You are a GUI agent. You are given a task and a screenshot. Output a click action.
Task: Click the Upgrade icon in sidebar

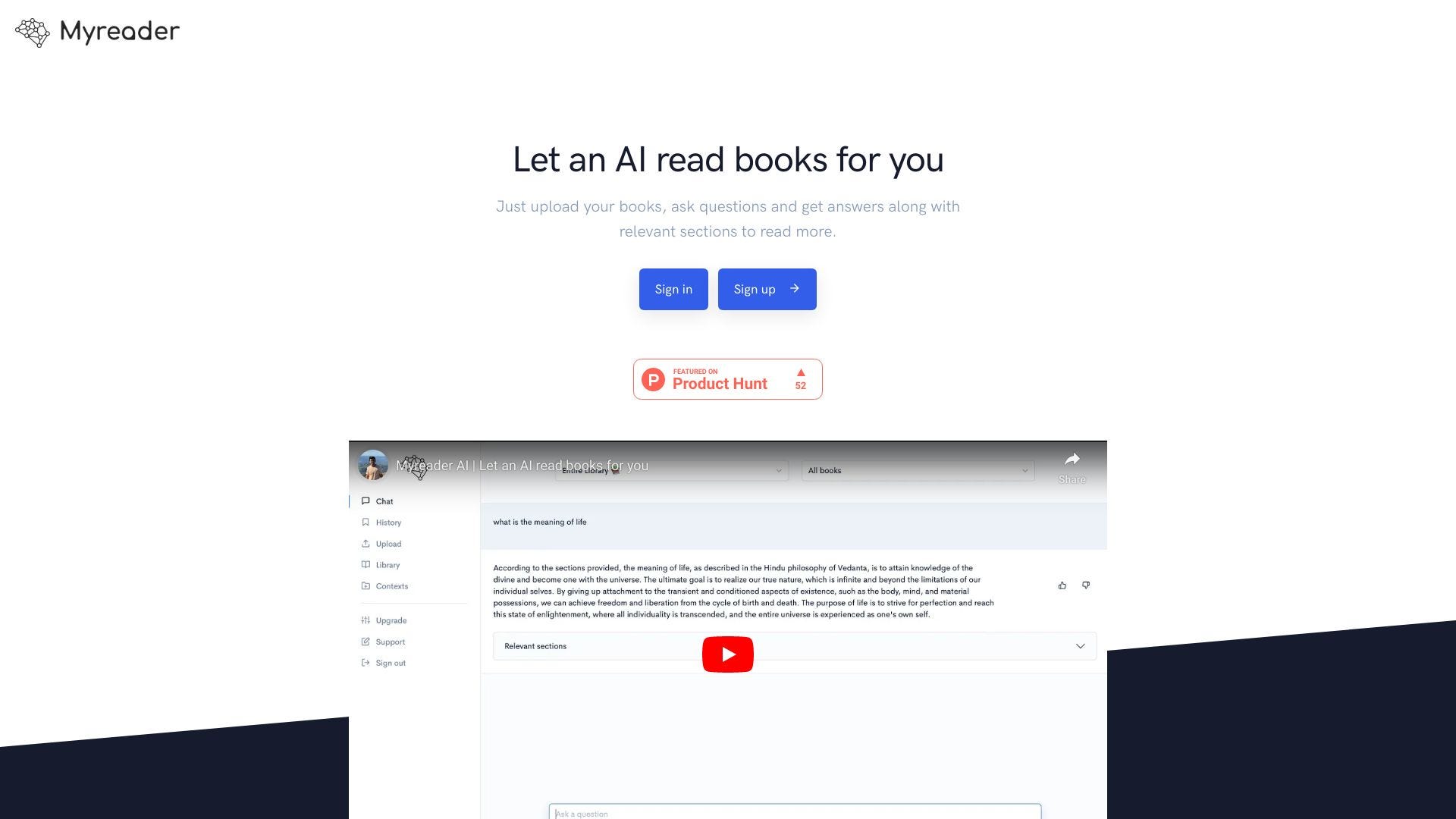tap(366, 620)
